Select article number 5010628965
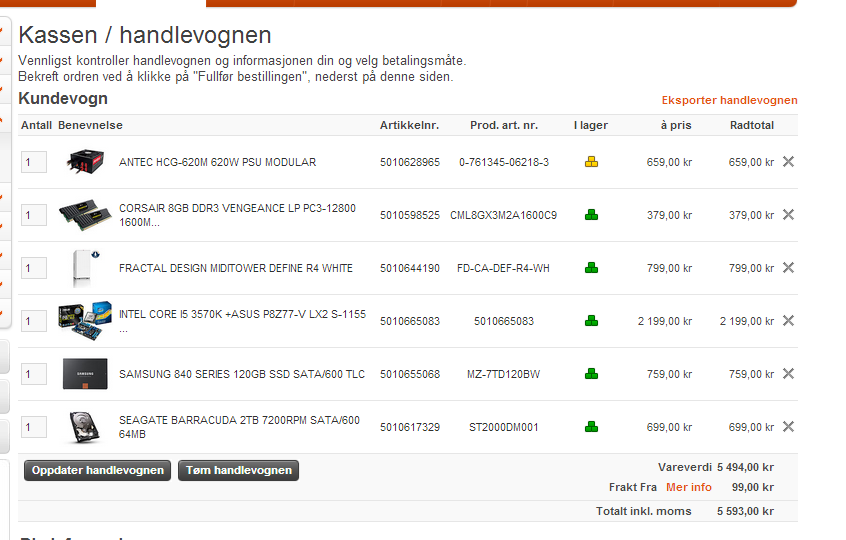This screenshot has height=540, width=846. tap(410, 162)
